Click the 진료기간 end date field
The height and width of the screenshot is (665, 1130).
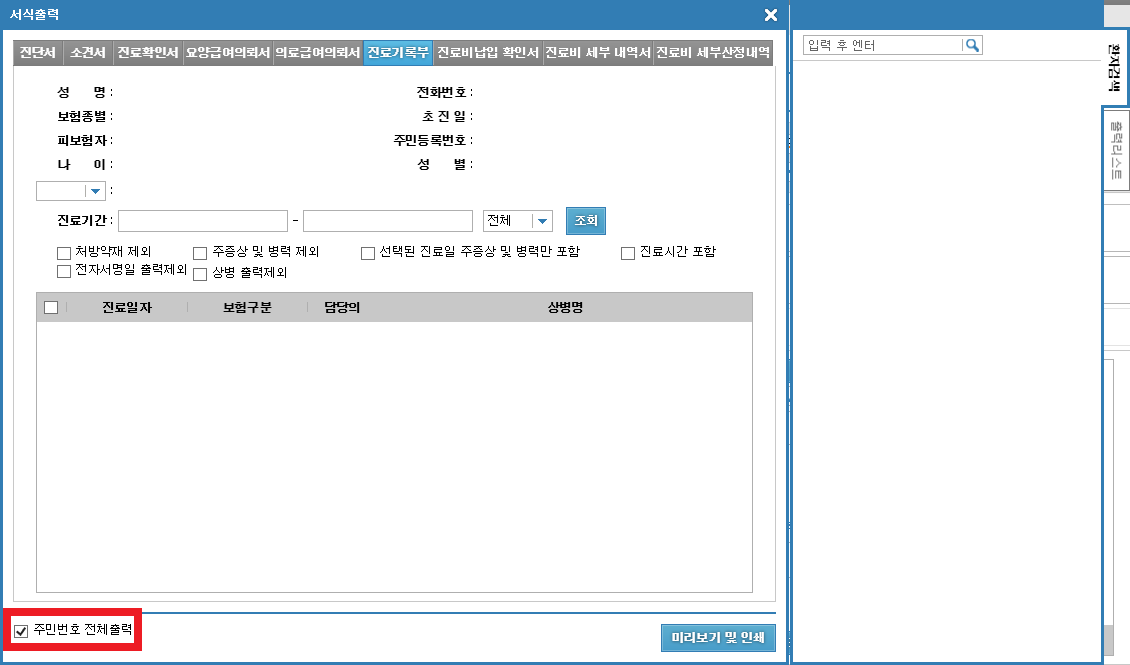click(387, 221)
